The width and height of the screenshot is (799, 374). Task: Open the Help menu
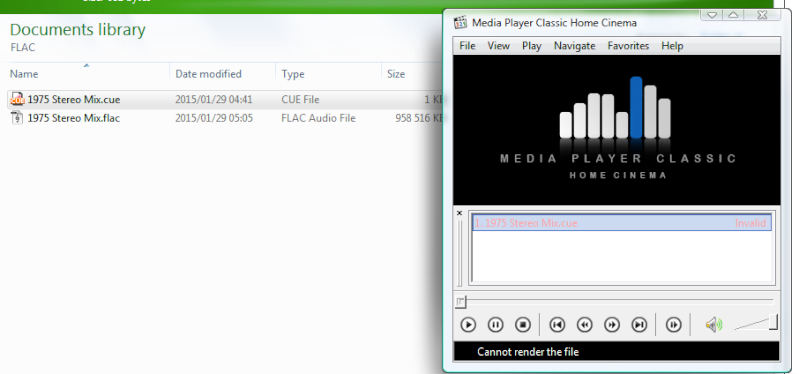coord(672,46)
